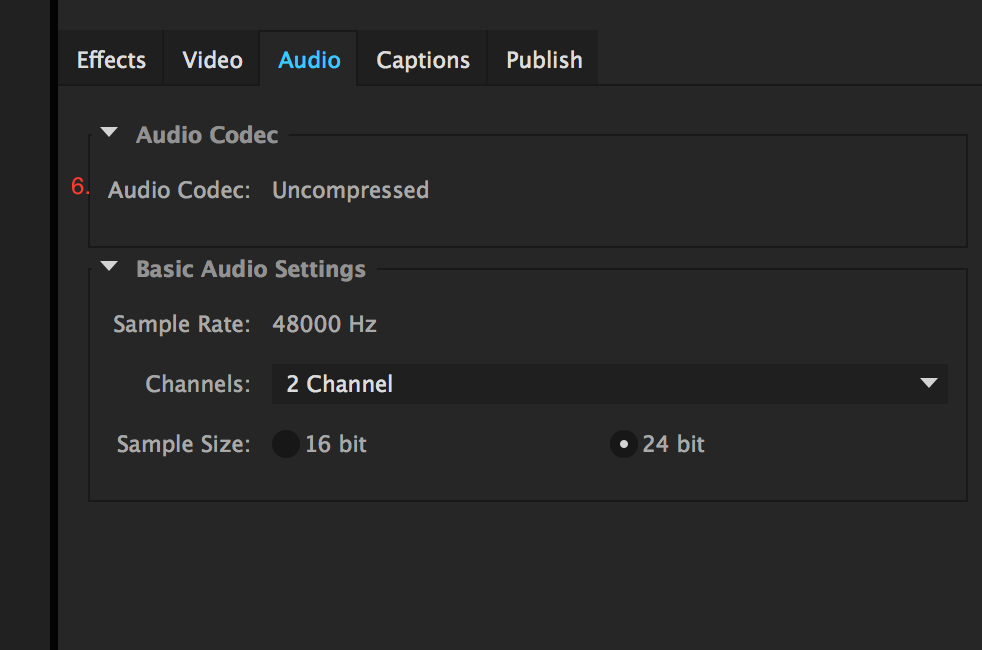Click the Sample Size label
Screen dimensions: 982x650
(x=183, y=444)
